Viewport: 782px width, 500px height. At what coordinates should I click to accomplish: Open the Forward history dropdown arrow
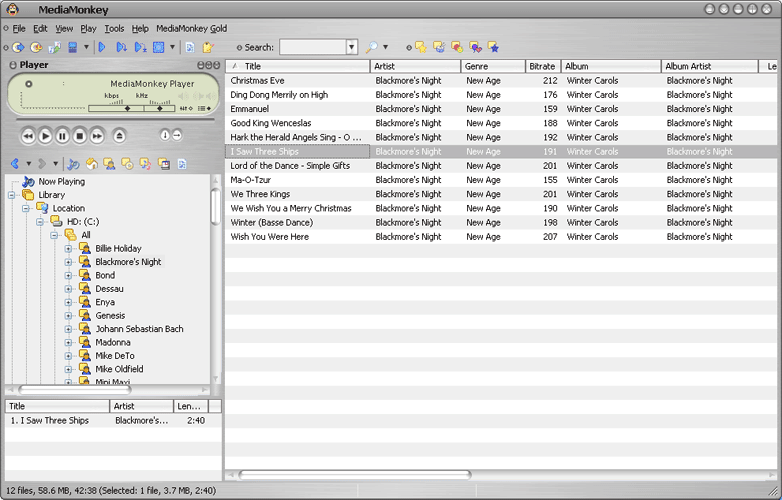click(x=55, y=164)
